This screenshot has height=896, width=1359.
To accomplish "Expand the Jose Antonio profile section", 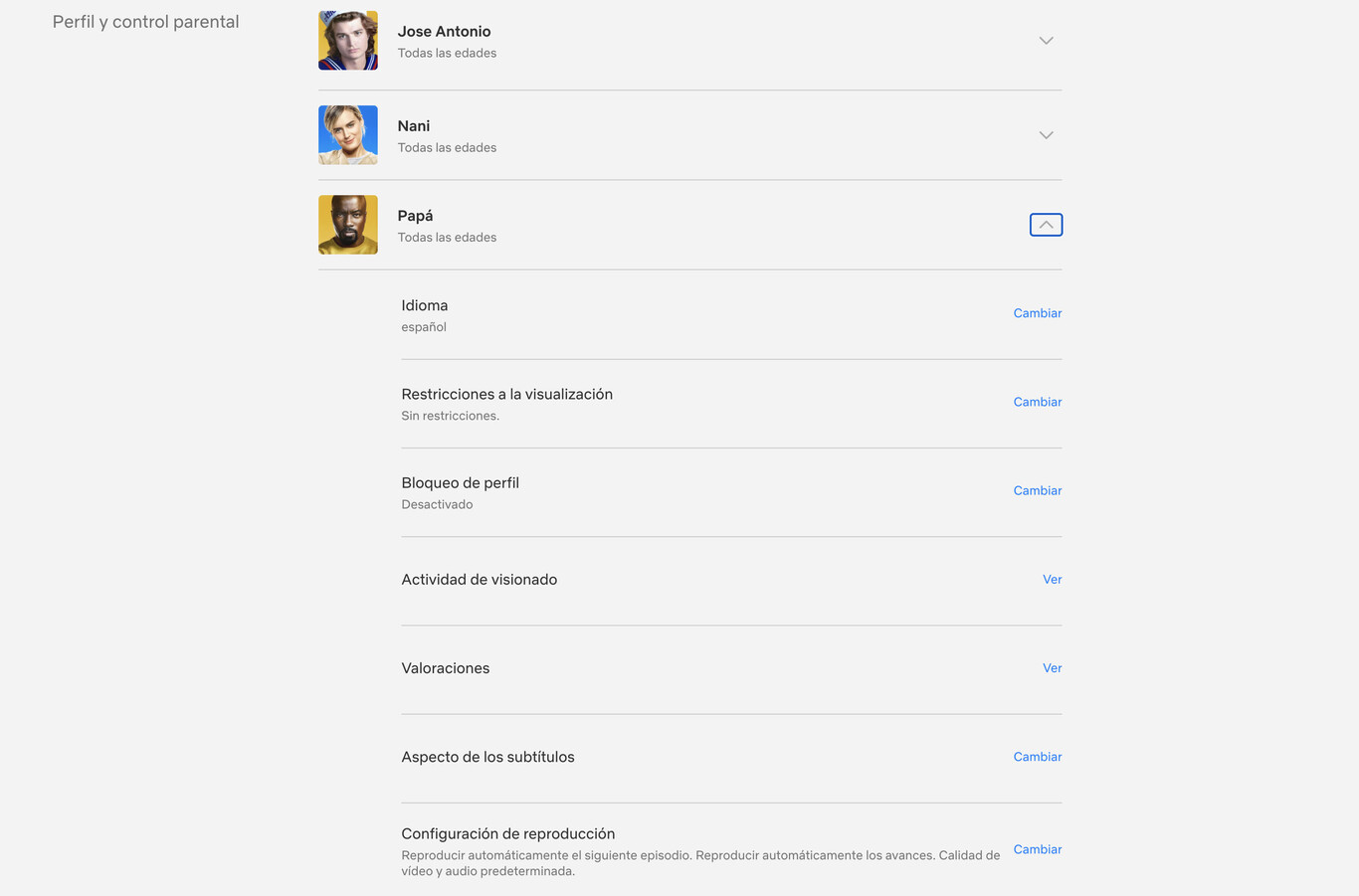I will pos(1046,40).
